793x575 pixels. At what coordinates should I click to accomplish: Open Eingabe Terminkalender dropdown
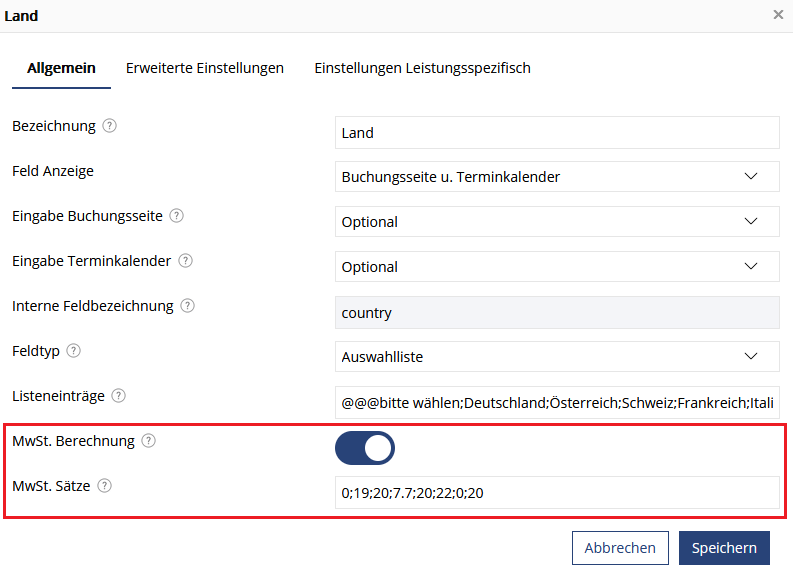pyautogui.click(x=557, y=267)
